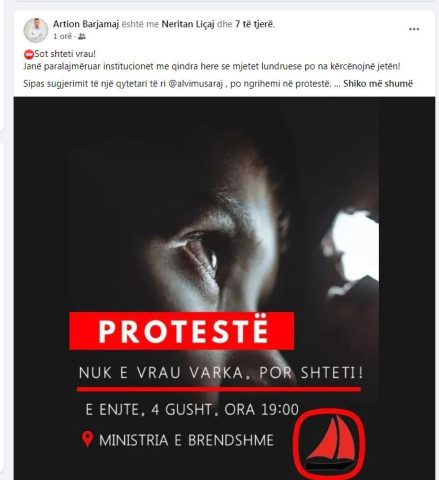Image resolution: width=439 pixels, height=480 pixels.
Task: Click the MINISTRIA E BRENDSHME location text
Action: tap(187, 440)
